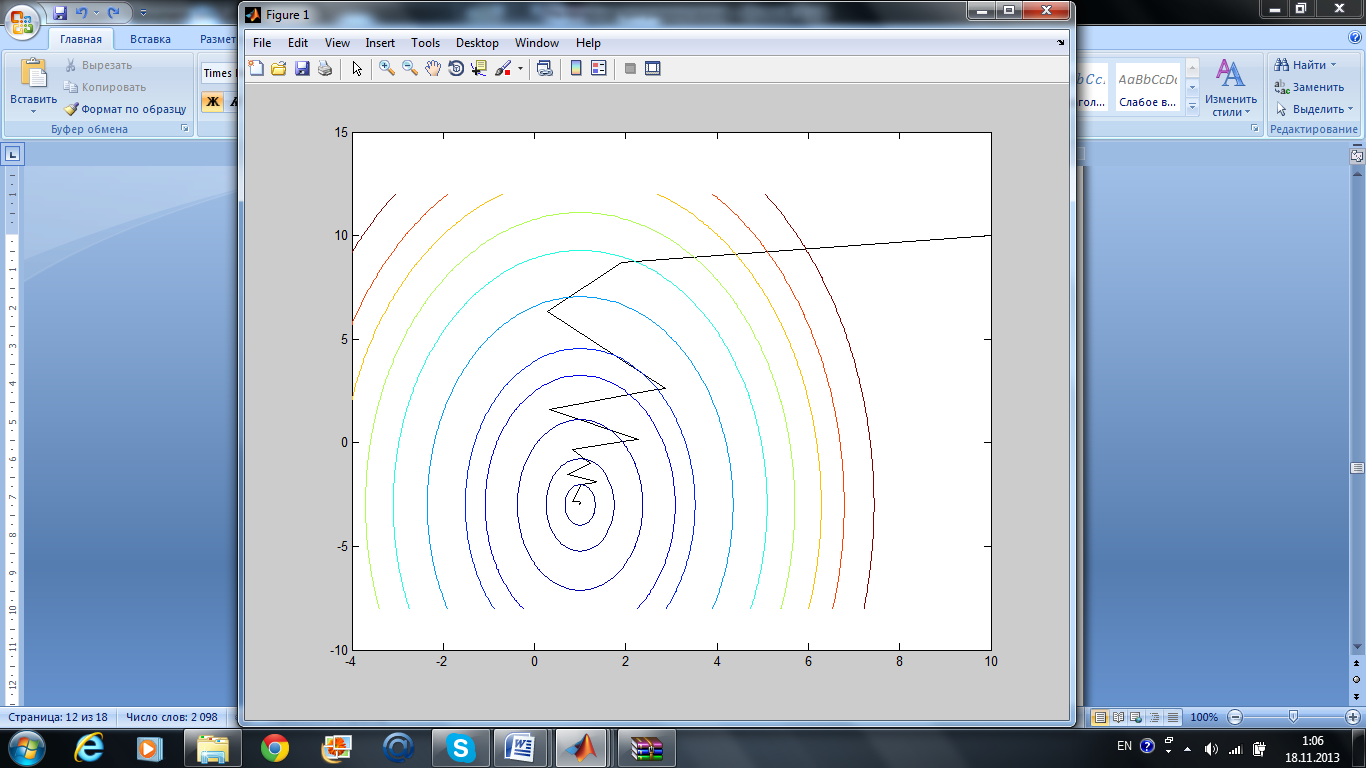Screen dimensions: 1366x768
Task: Click Word zoom slider handle
Action: click(1293, 717)
